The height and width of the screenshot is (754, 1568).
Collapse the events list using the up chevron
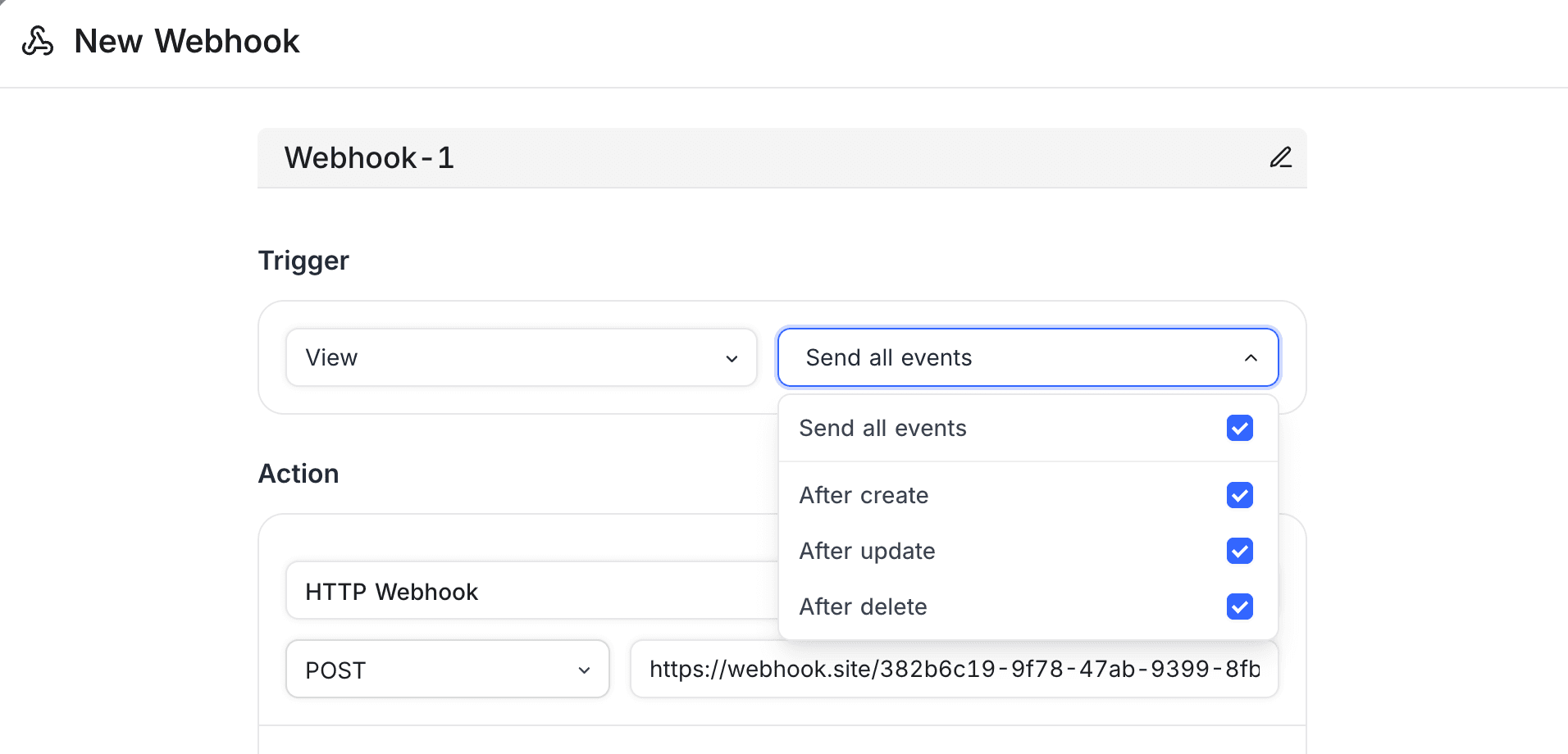point(1251,358)
